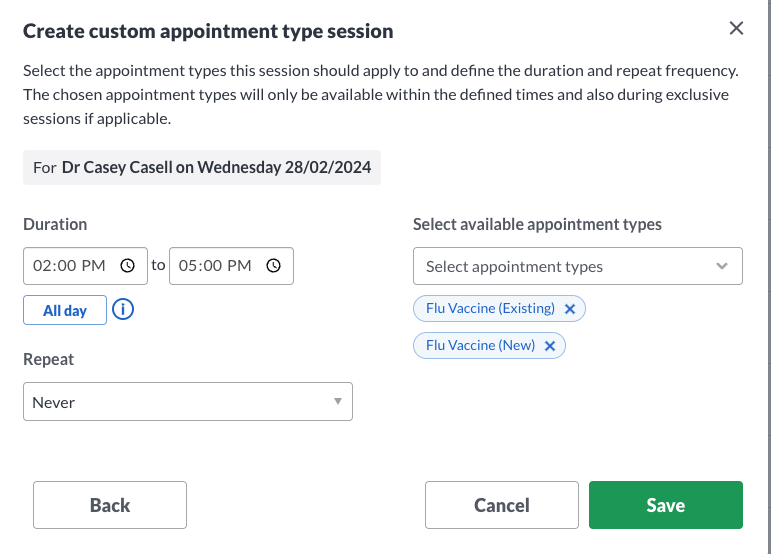Click the Dr Casey Casell date banner

click(202, 168)
